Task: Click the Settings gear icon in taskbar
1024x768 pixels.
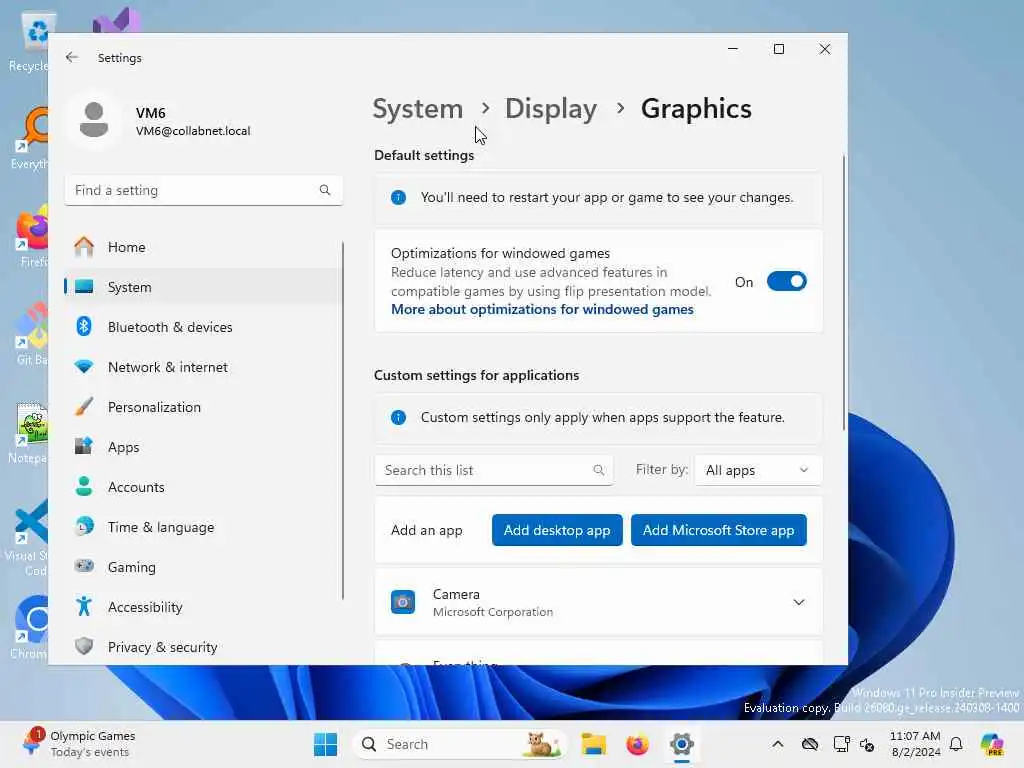Action: [x=681, y=744]
